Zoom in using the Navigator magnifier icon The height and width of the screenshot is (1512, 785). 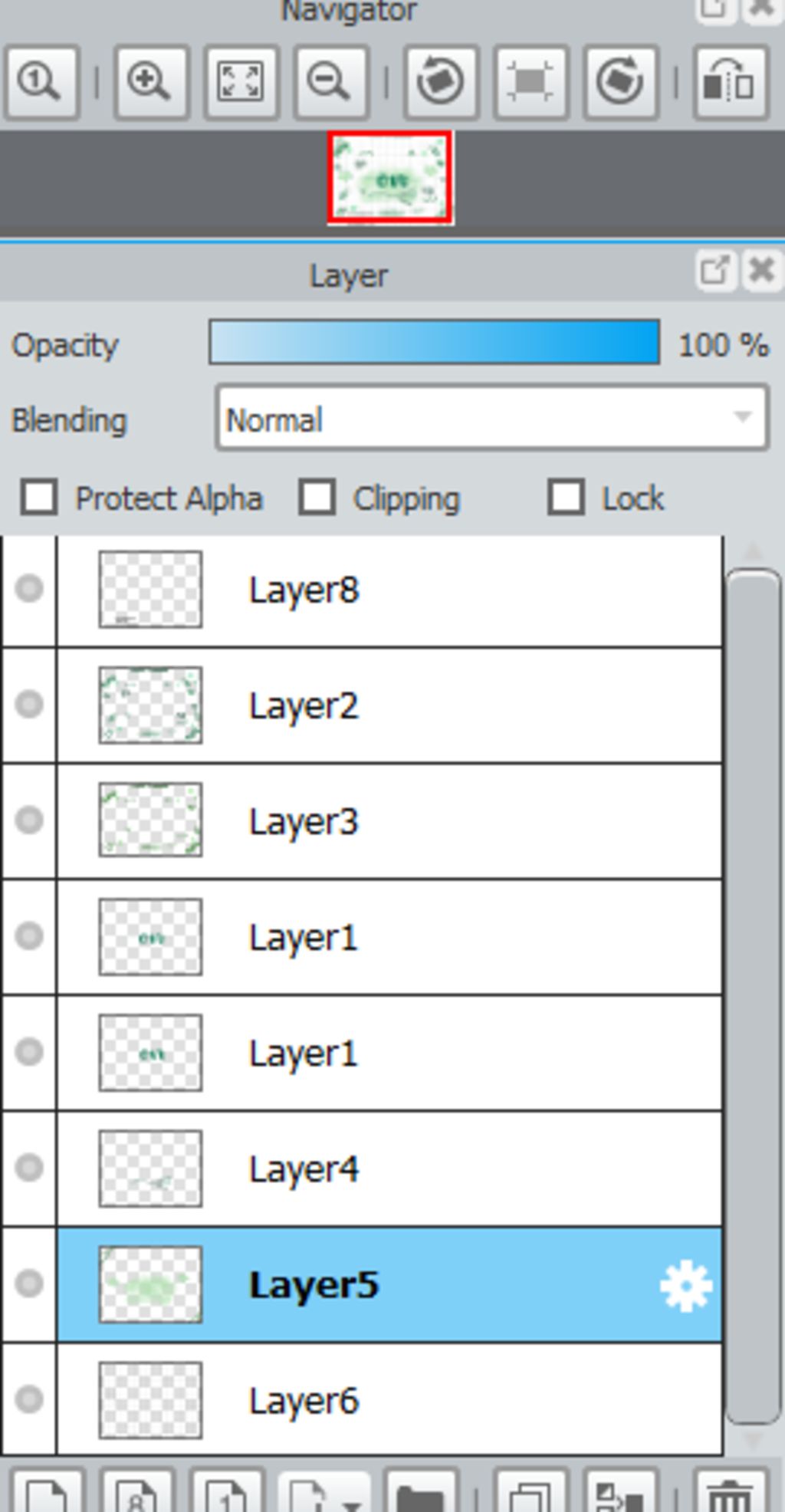151,83
